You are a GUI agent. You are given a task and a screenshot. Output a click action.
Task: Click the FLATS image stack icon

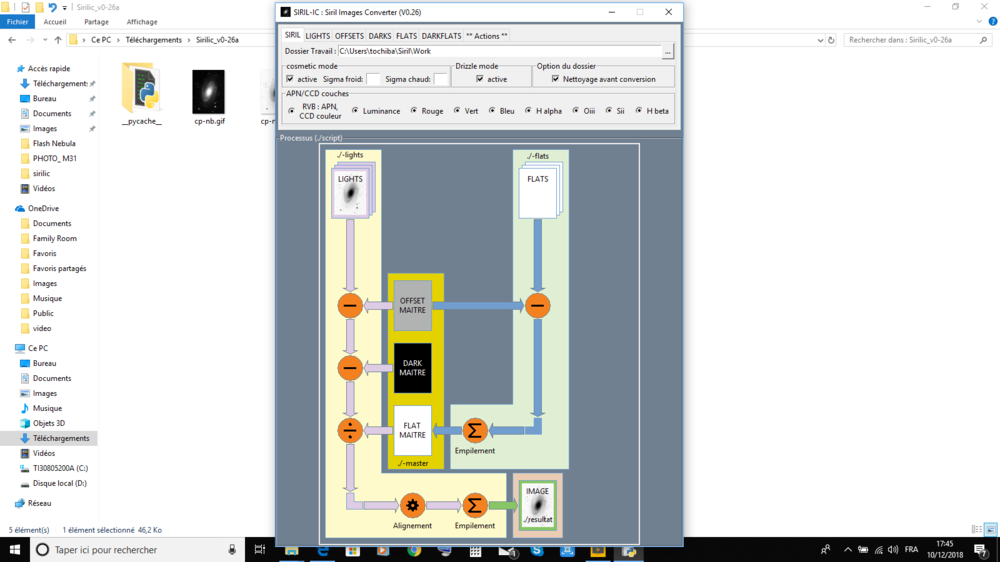(540, 190)
